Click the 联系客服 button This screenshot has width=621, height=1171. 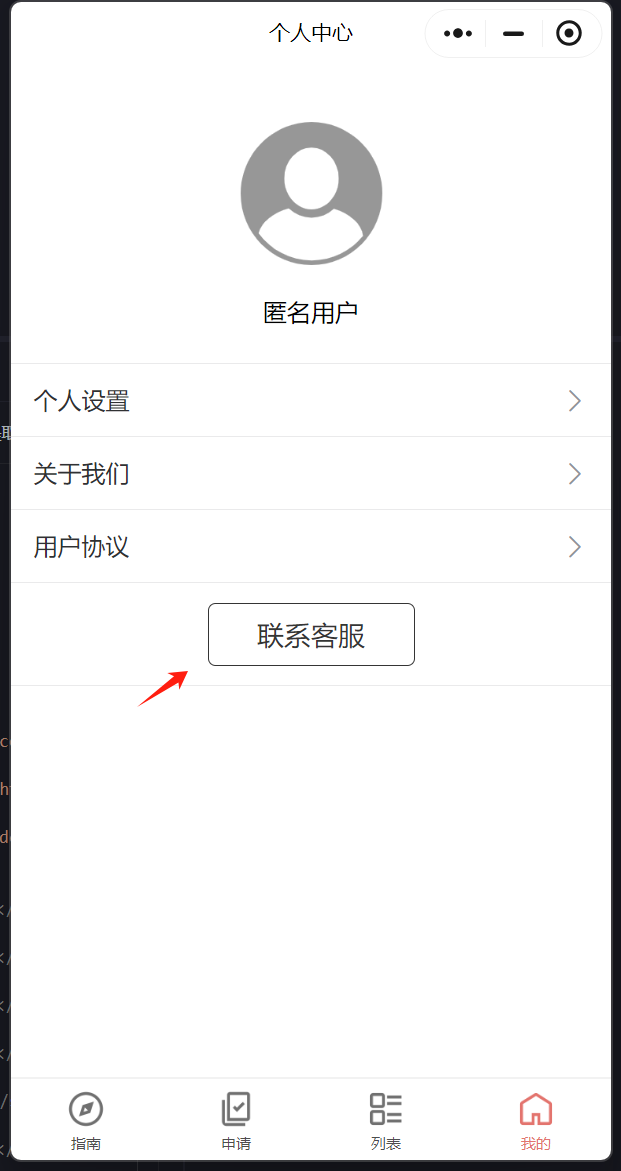tap(311, 635)
